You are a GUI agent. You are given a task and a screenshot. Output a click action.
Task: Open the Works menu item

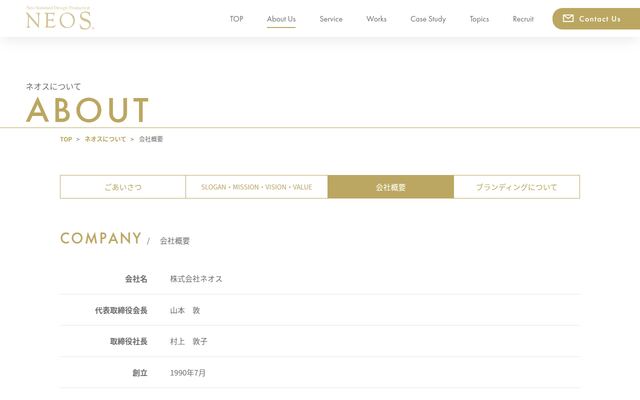click(x=376, y=19)
